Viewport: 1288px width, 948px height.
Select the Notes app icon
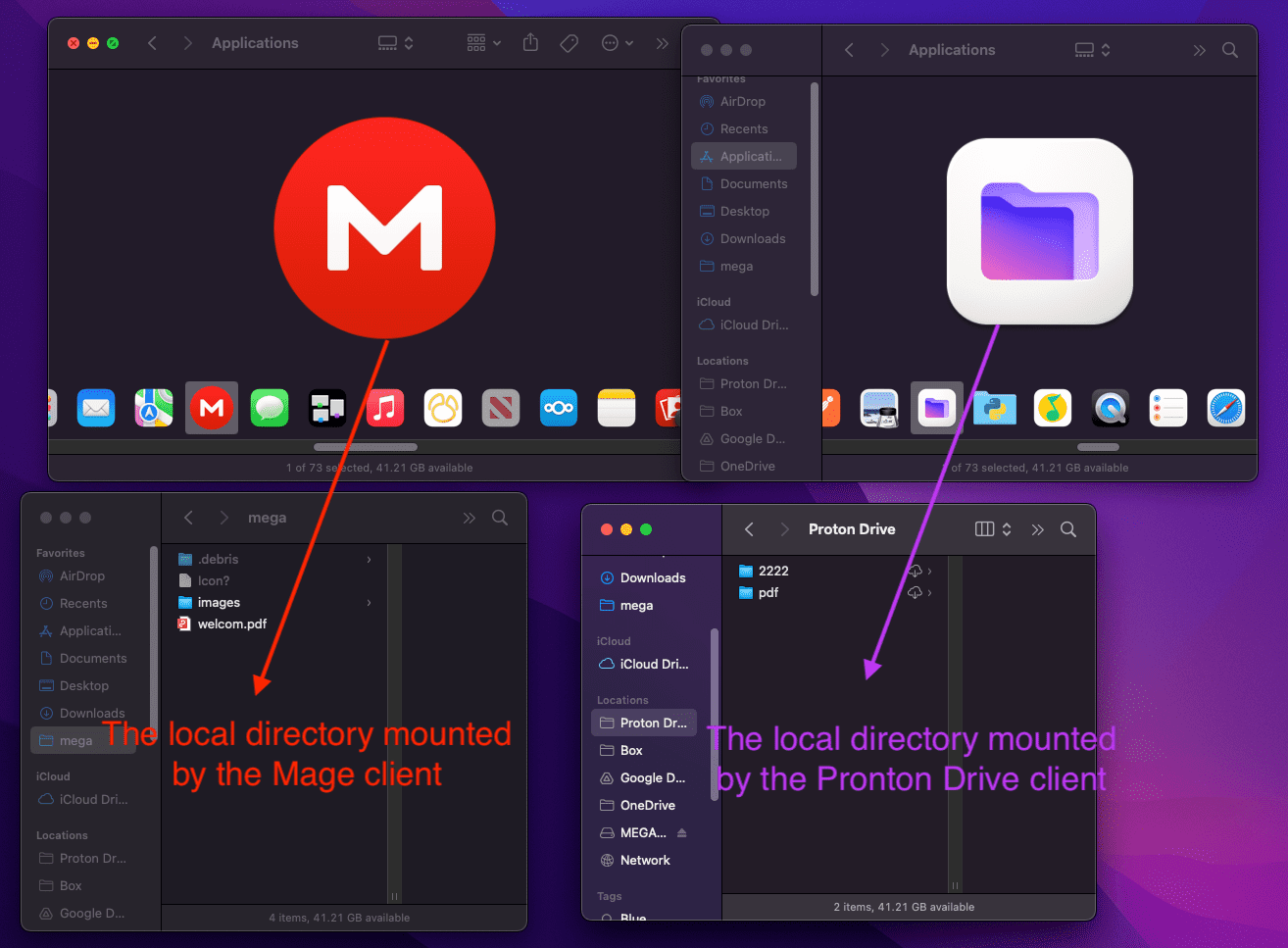617,408
